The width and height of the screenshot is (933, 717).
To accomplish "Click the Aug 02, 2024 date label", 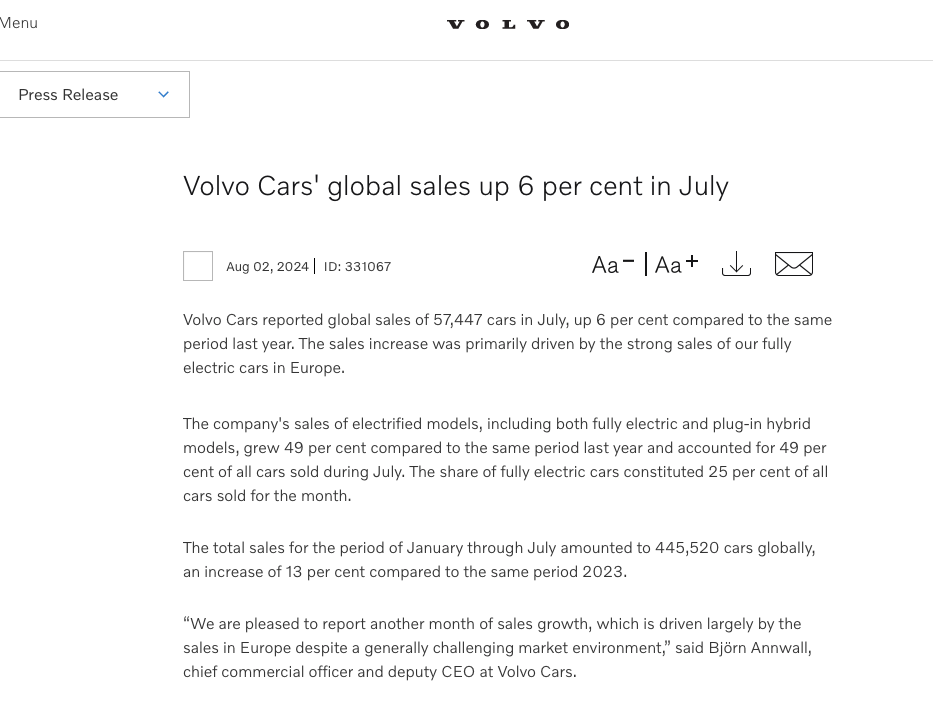I will pyautogui.click(x=267, y=267).
